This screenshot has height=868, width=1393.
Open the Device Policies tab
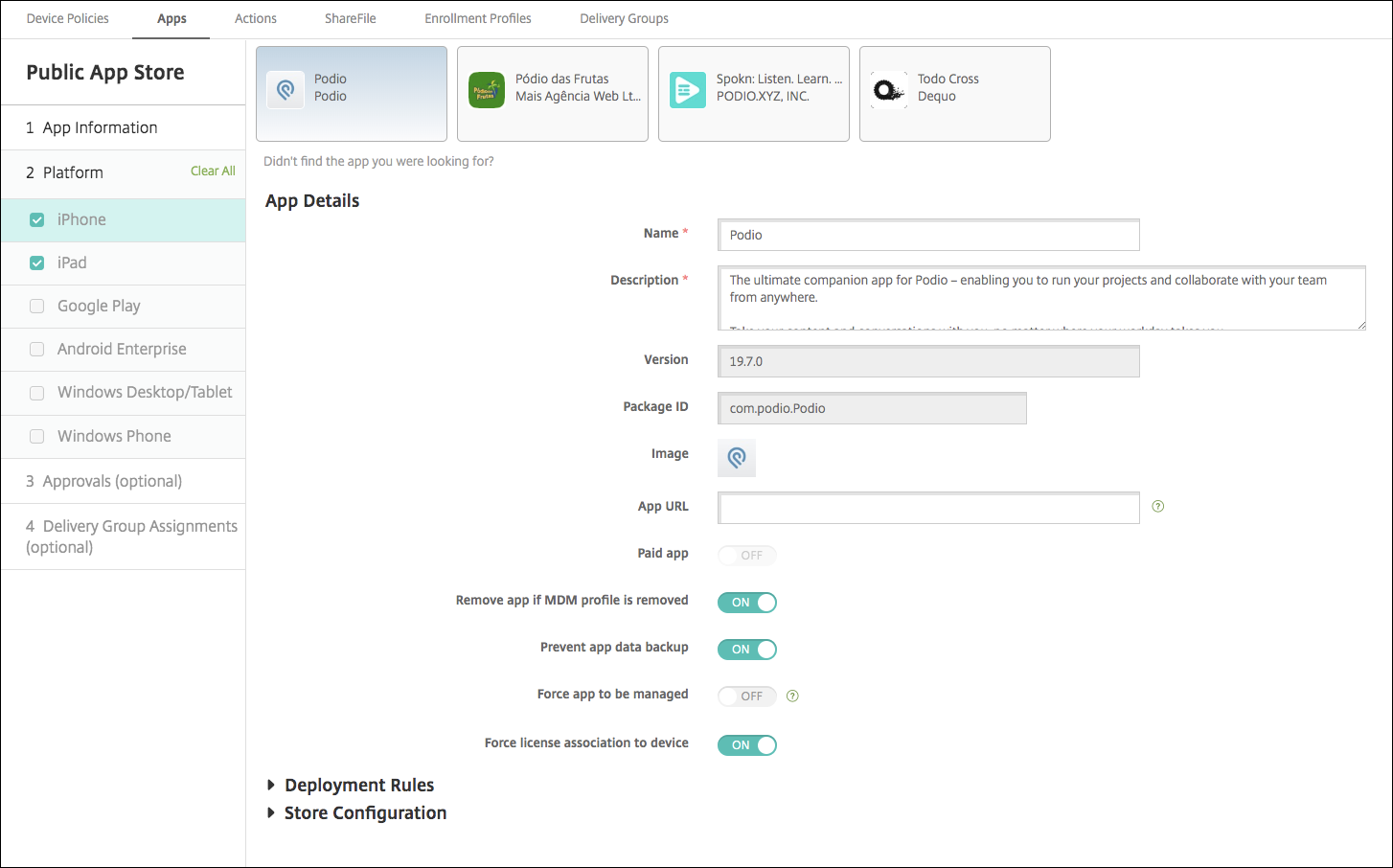coord(68,18)
